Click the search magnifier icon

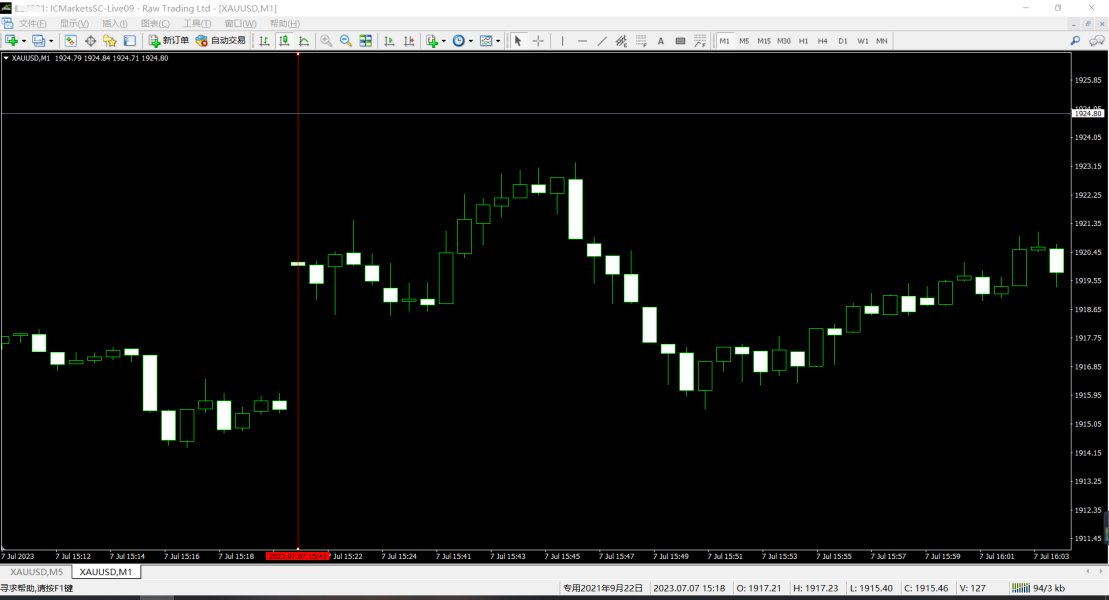(1075, 41)
